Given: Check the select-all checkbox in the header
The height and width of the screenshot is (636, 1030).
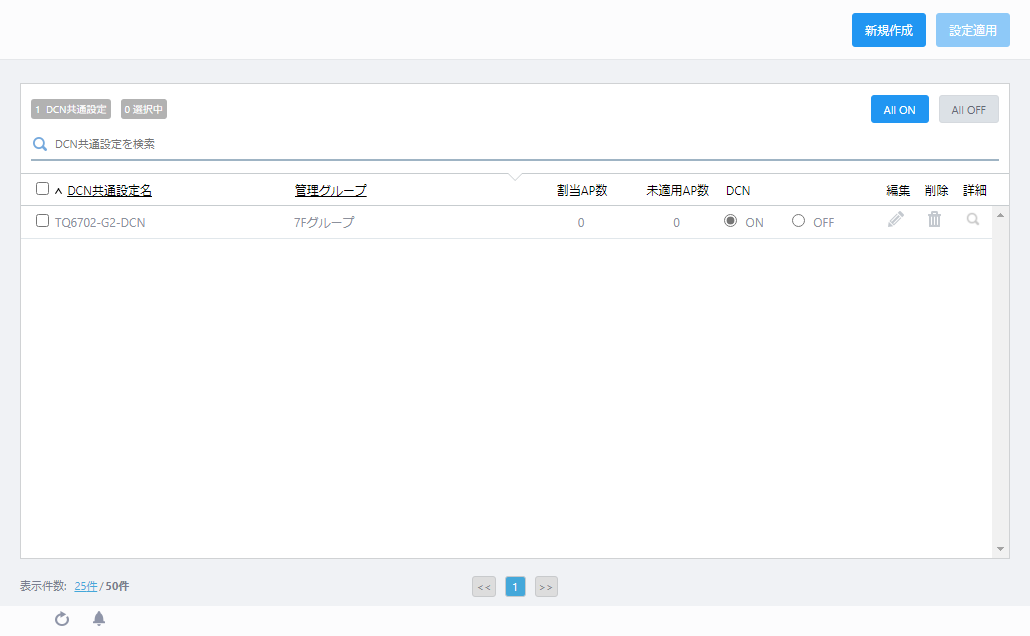Looking at the screenshot, I should [x=42, y=188].
